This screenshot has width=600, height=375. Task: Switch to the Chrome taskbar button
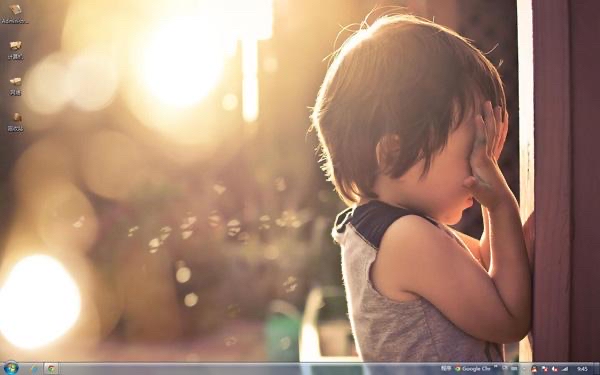[51, 369]
